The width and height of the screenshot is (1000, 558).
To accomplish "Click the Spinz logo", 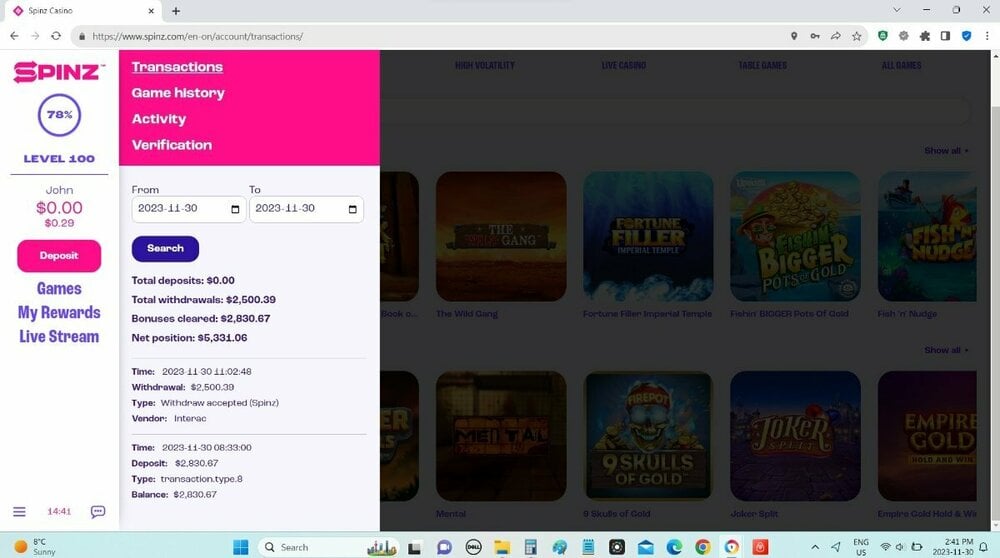I will click(x=59, y=71).
